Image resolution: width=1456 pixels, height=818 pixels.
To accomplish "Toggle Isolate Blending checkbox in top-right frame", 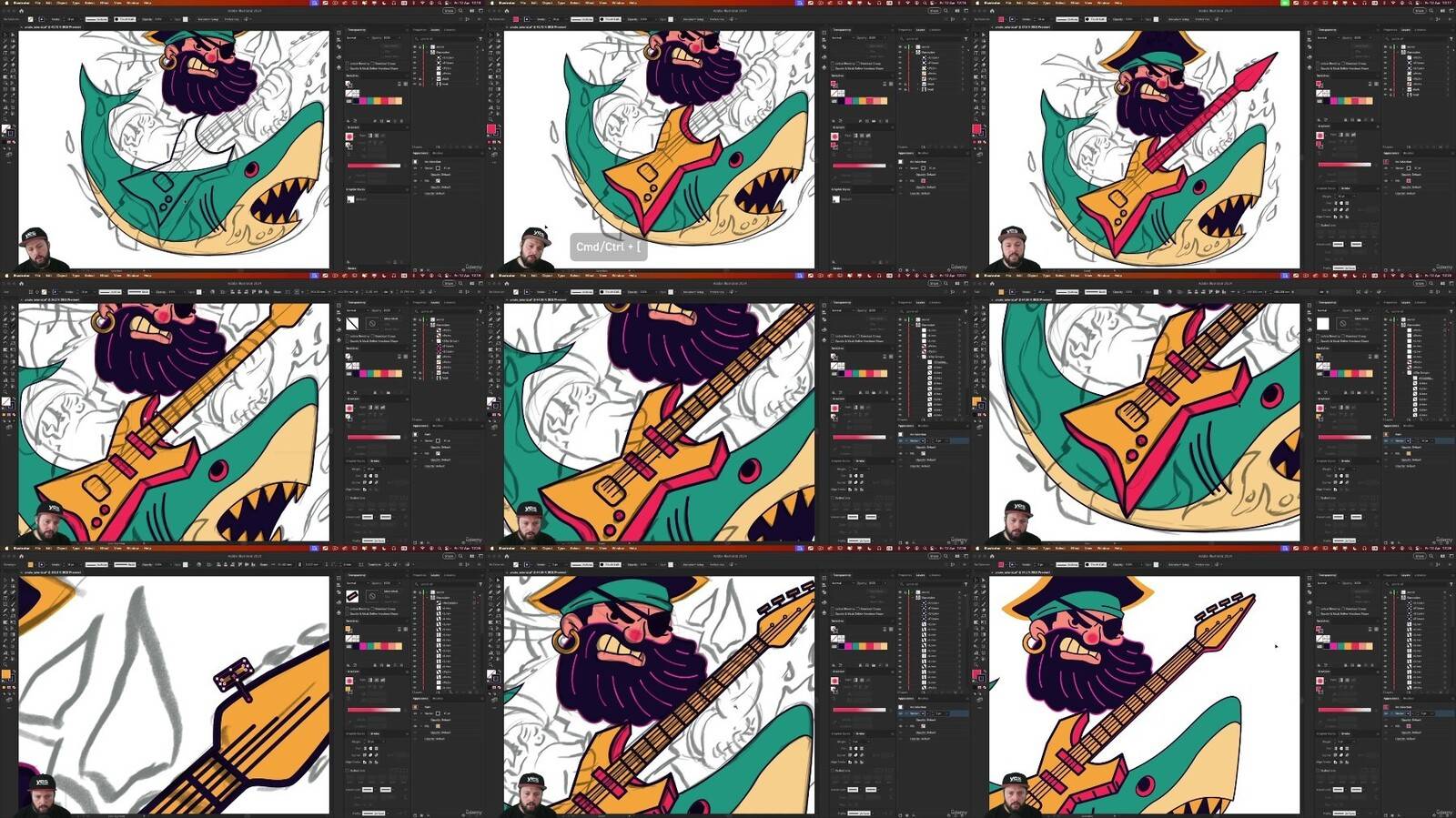I will tap(1318, 63).
